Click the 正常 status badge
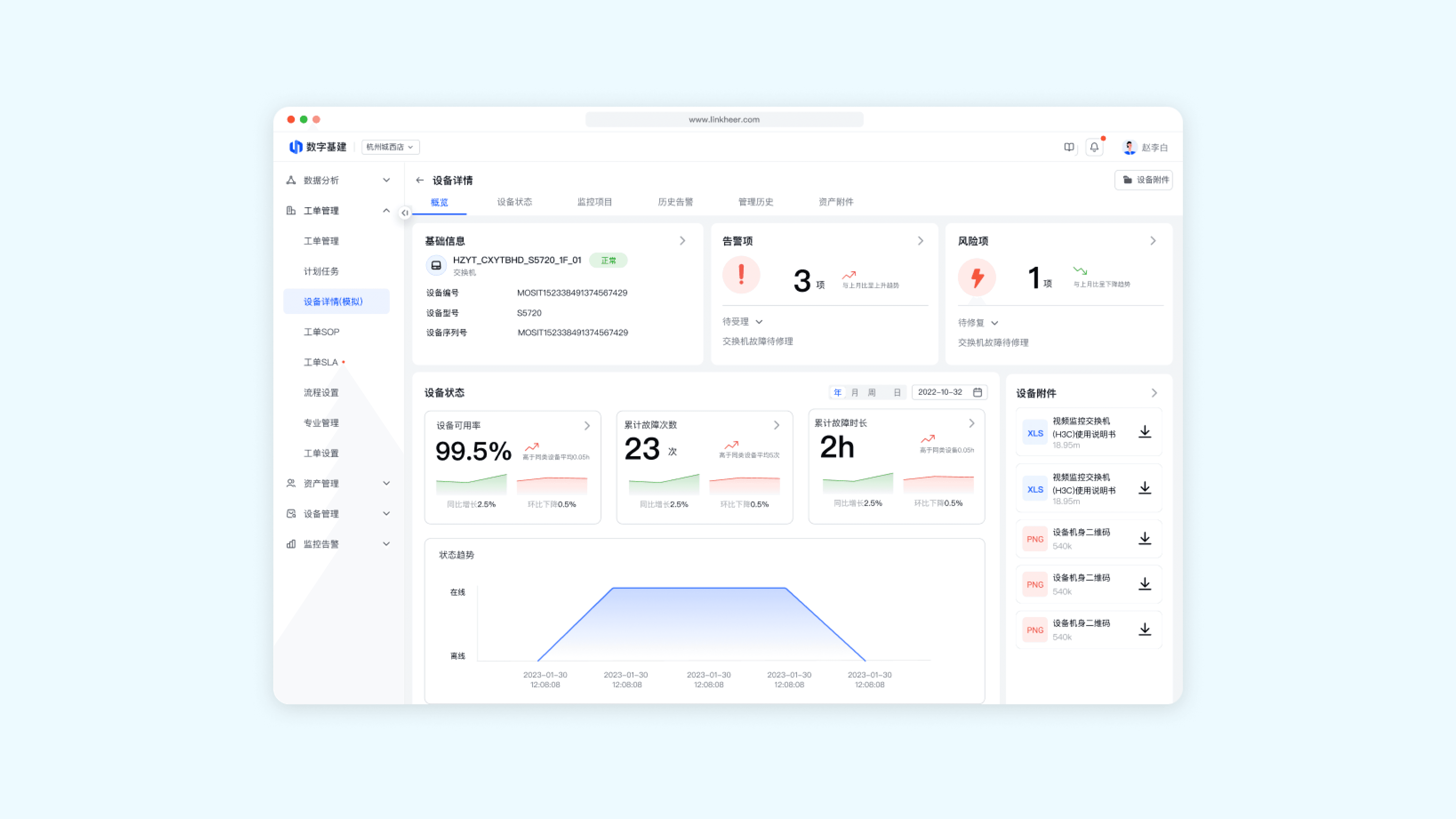The height and width of the screenshot is (819, 1456). coord(608,261)
